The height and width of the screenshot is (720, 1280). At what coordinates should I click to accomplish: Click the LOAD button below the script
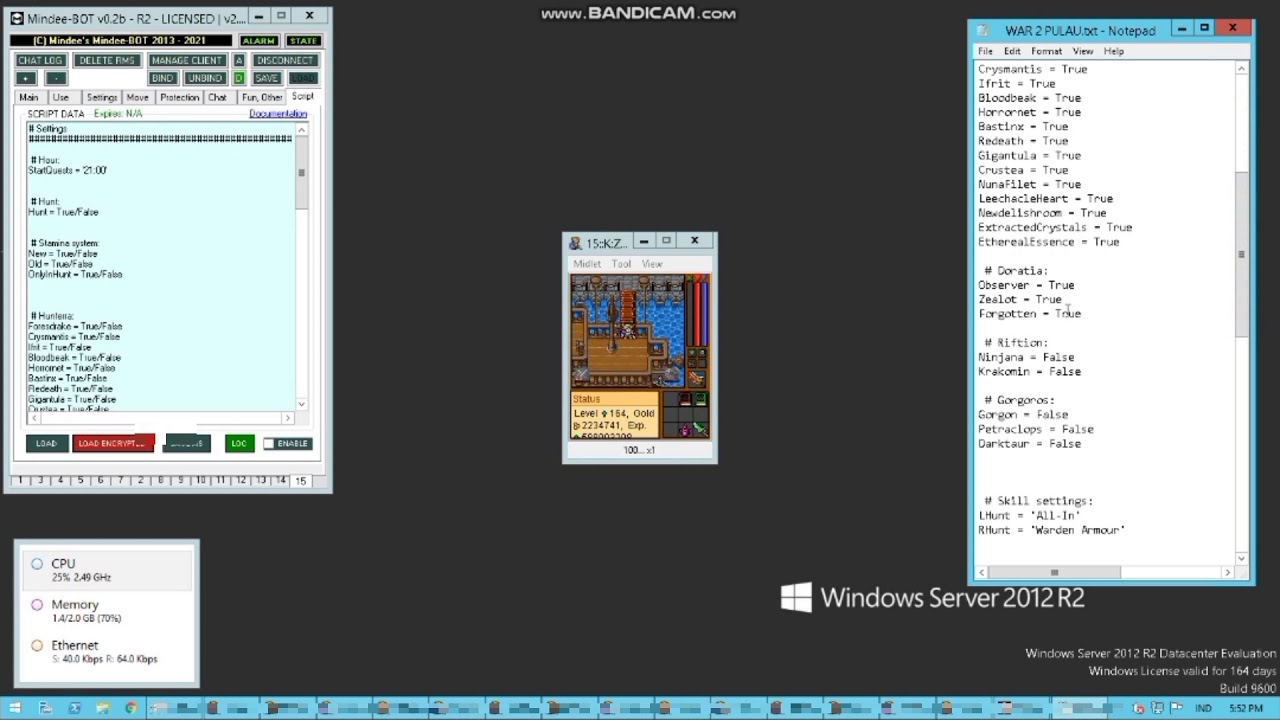click(x=46, y=444)
